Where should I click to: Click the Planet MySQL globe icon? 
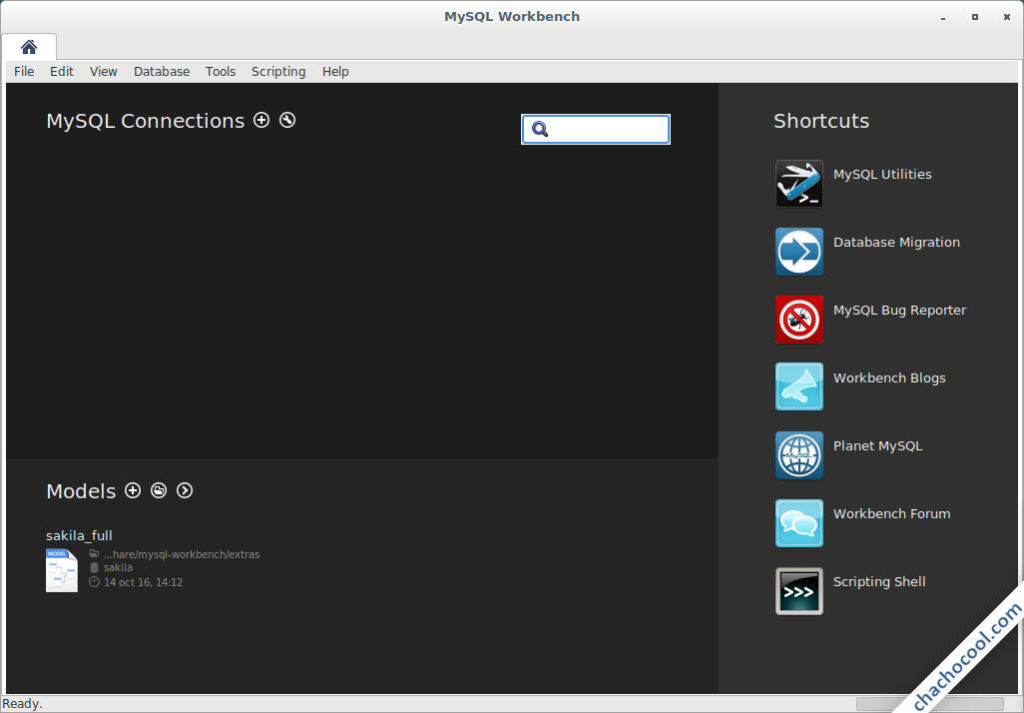[799, 455]
